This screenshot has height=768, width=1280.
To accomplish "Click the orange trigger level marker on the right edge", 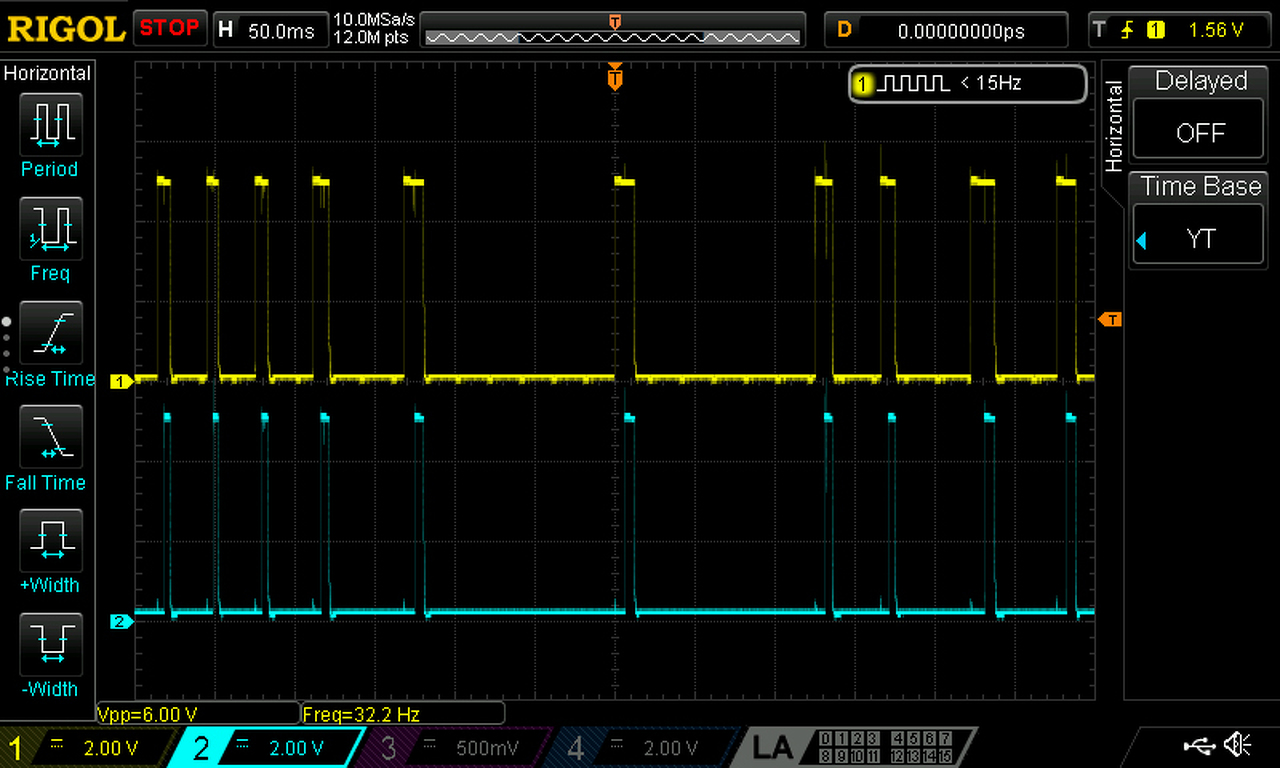I will [x=1110, y=319].
